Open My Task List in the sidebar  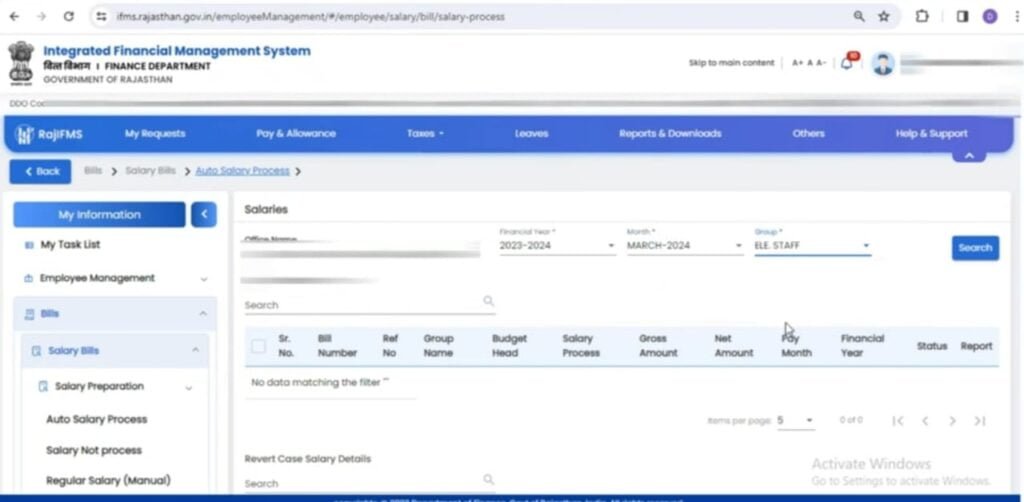point(71,245)
